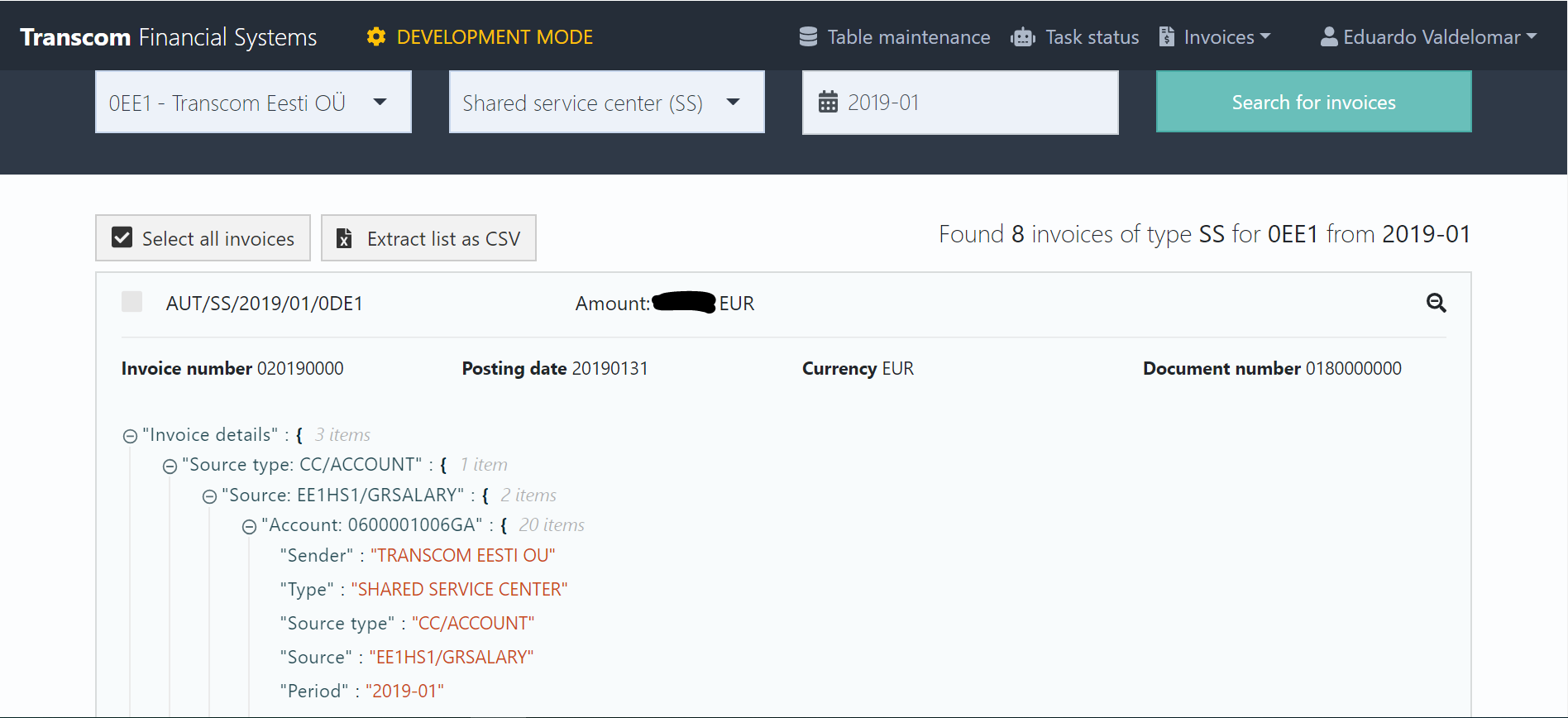Collapse the "Source: EE1HS1/GRSALARY" node
This screenshot has width=1568, height=718.
click(x=209, y=496)
